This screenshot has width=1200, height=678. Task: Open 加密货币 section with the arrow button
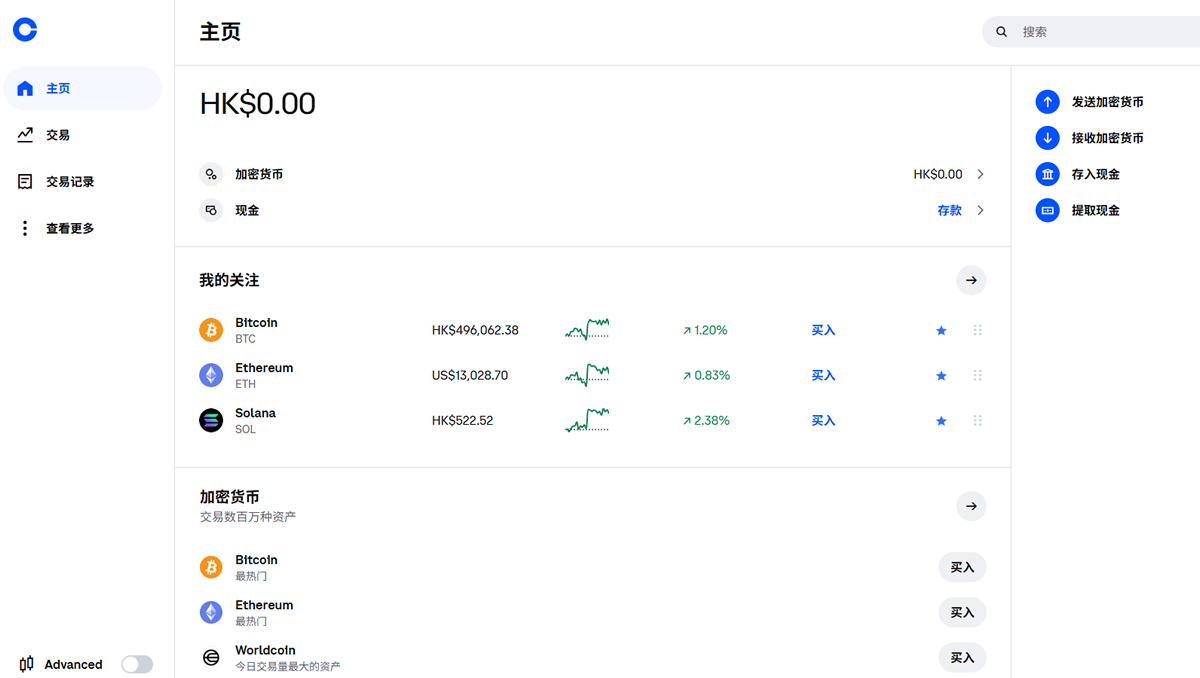click(971, 506)
